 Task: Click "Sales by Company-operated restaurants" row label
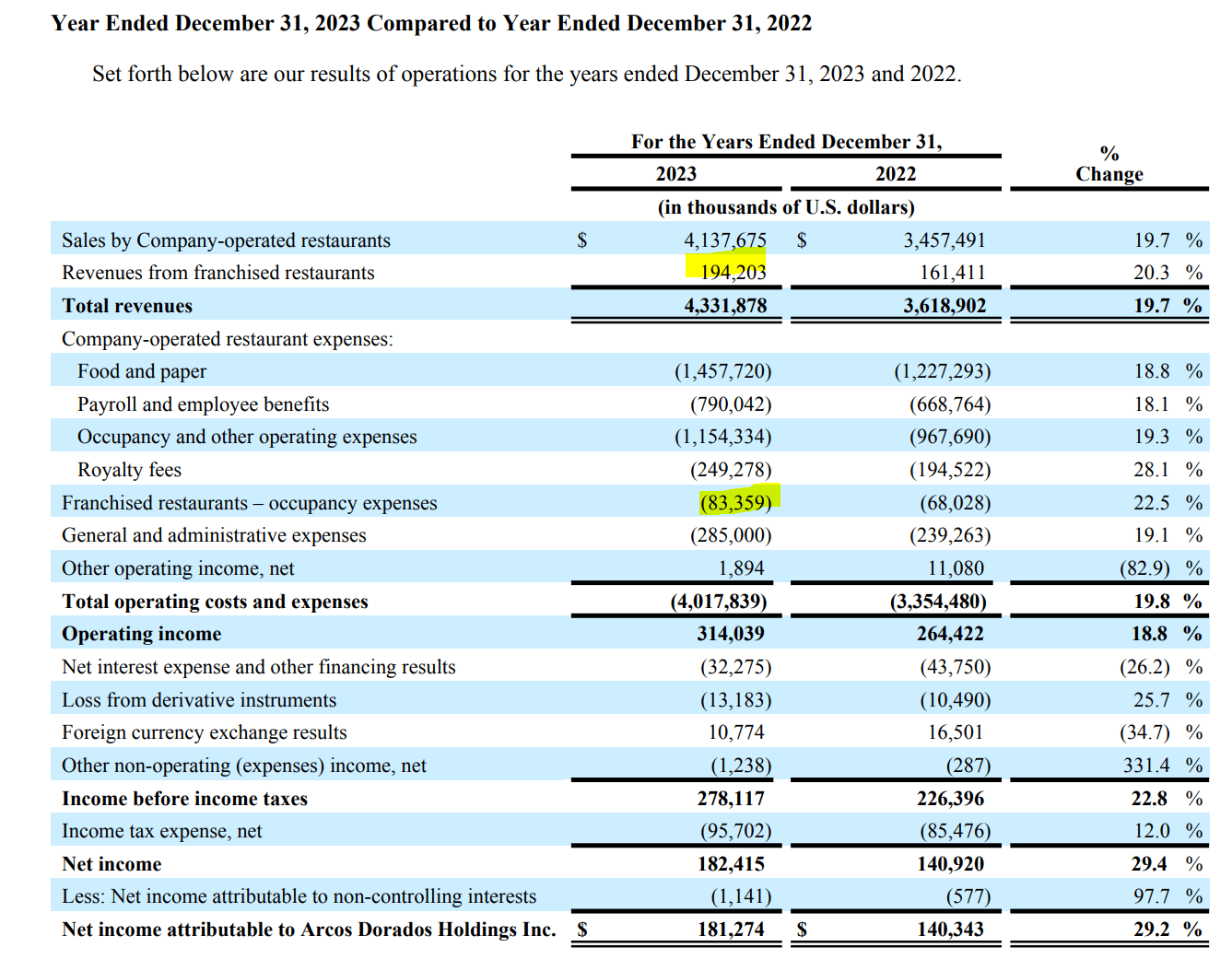pyautogui.click(x=226, y=240)
